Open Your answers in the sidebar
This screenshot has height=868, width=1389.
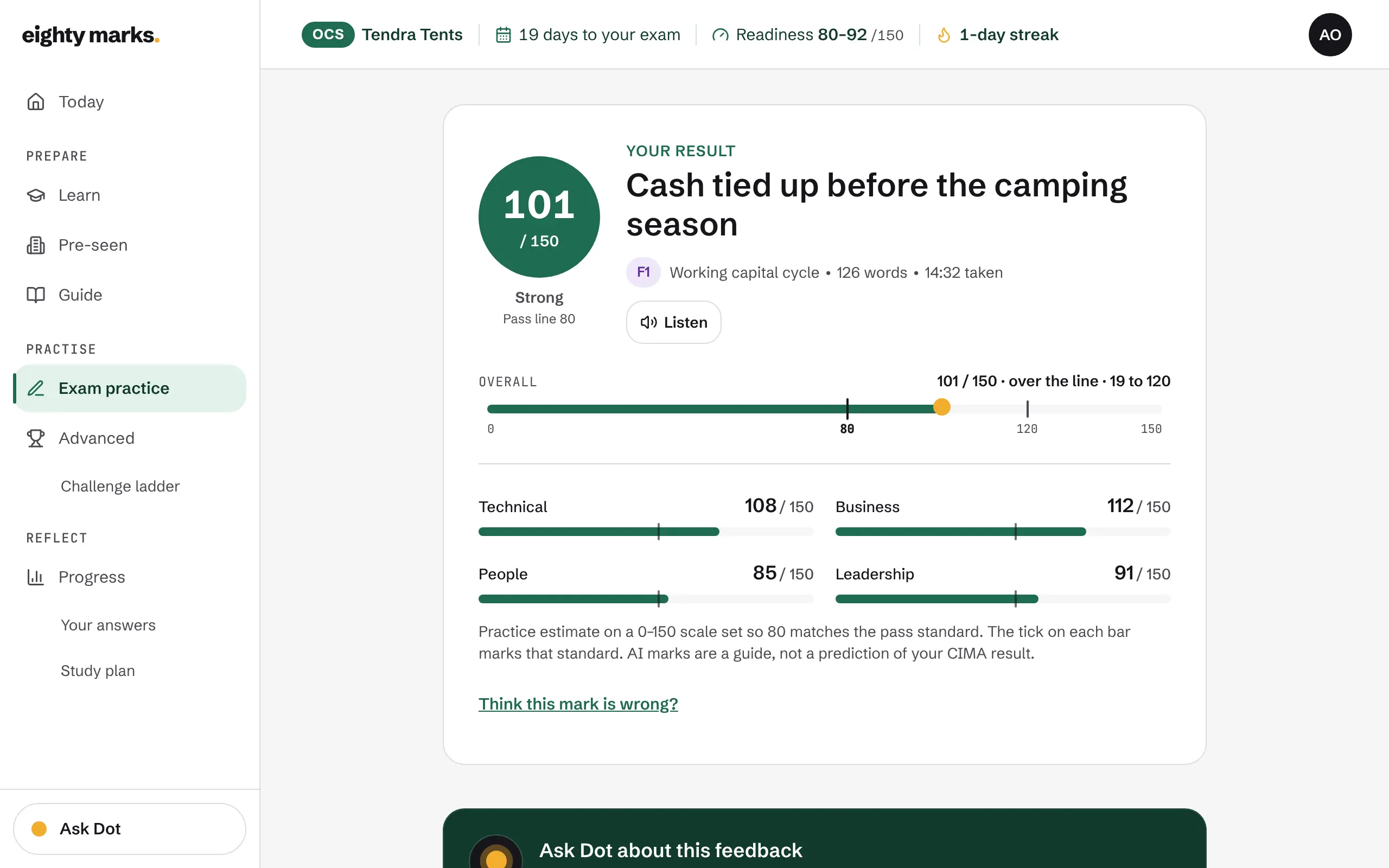pos(108,625)
